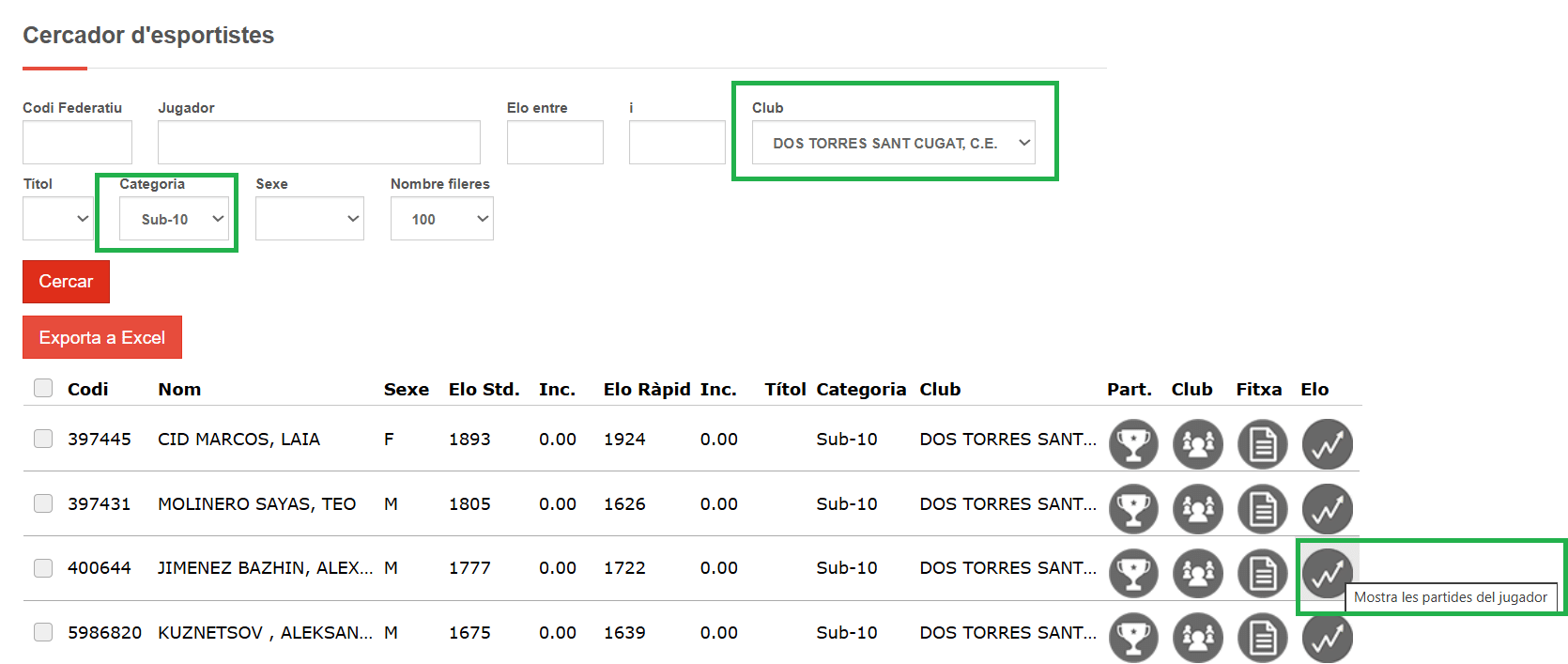1568x664 pixels.
Task: Open club group icon for CID MARCOS, LAIA
Action: (x=1198, y=443)
